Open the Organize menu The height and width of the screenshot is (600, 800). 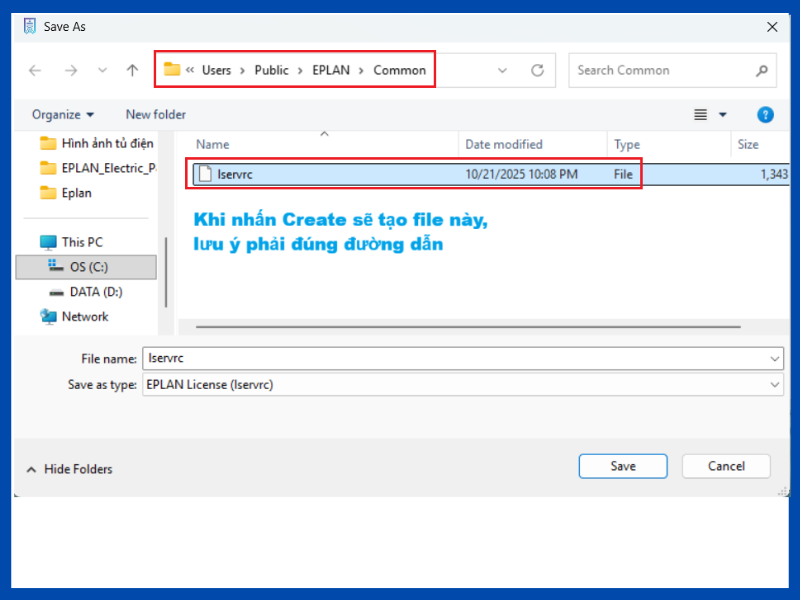click(x=62, y=115)
